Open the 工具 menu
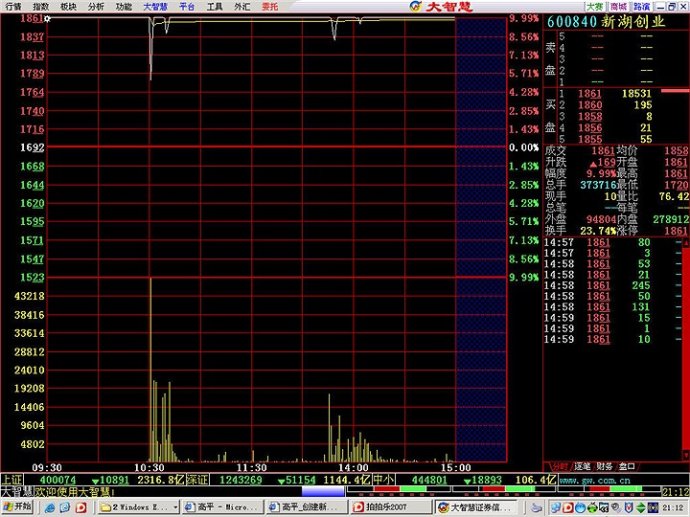The image size is (690, 517). tap(214, 6)
